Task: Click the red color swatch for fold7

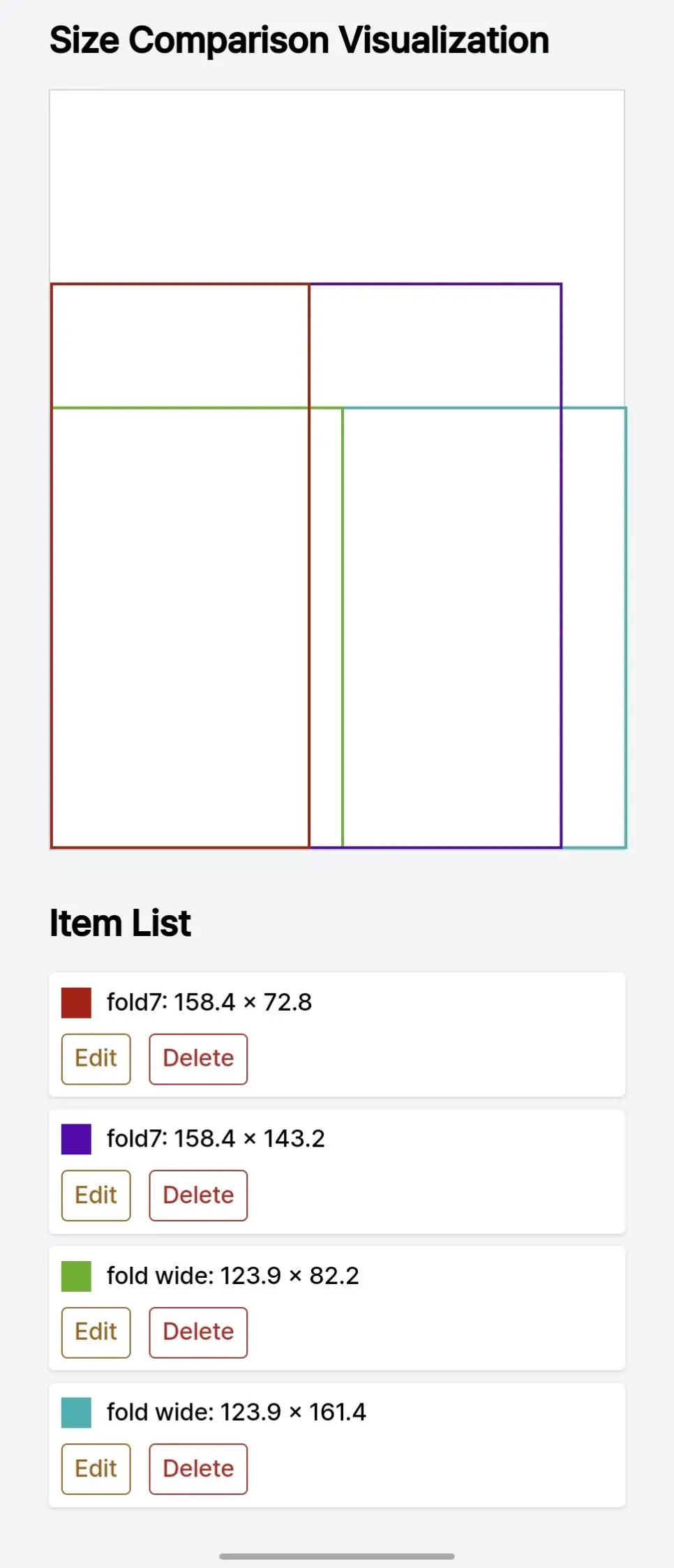Action: tap(76, 1003)
